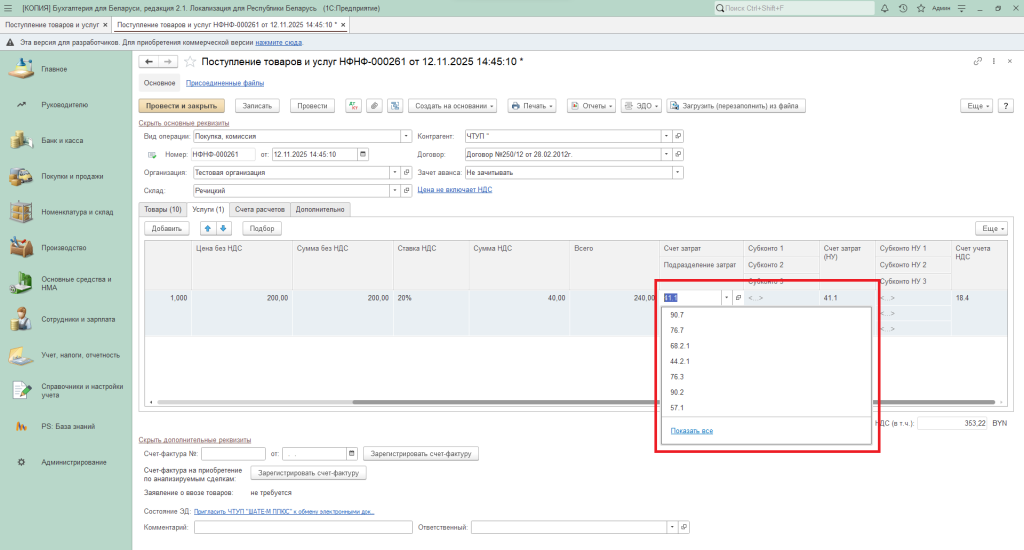Open Создать на основании dropdown
1024x550 pixels.
tap(454, 106)
